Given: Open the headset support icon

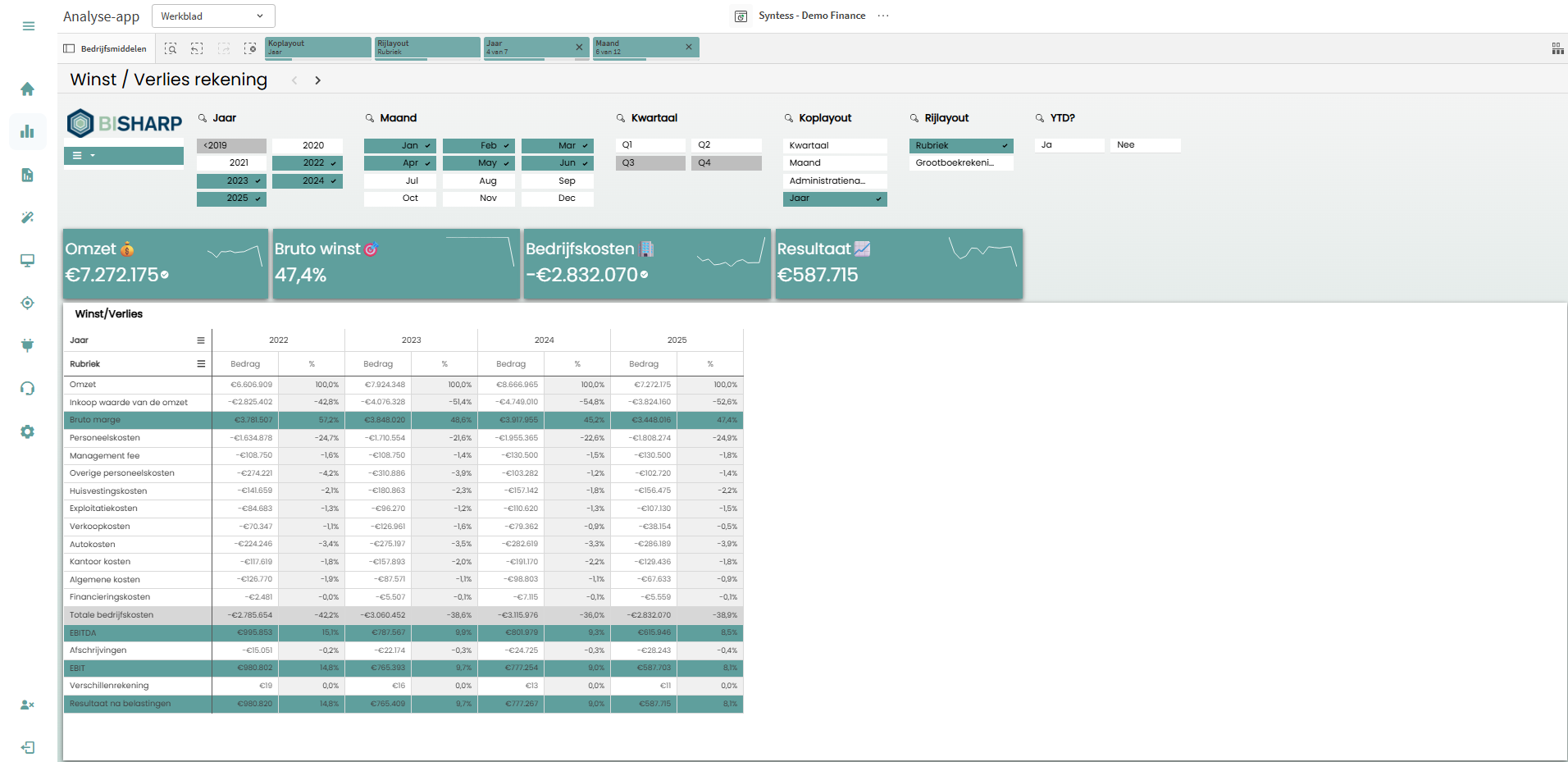Looking at the screenshot, I should (x=27, y=389).
